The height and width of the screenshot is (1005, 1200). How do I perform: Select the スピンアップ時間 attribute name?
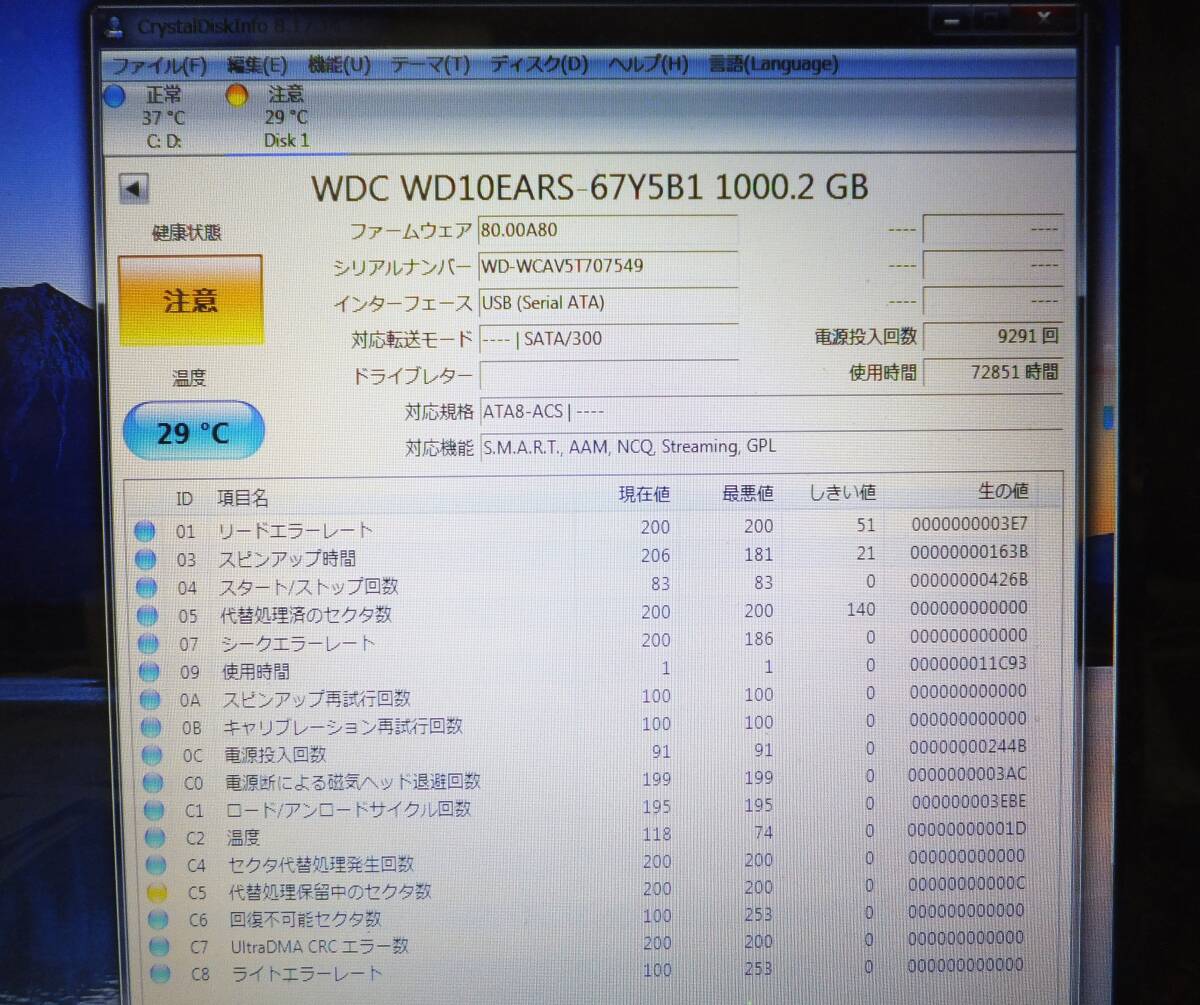point(288,558)
